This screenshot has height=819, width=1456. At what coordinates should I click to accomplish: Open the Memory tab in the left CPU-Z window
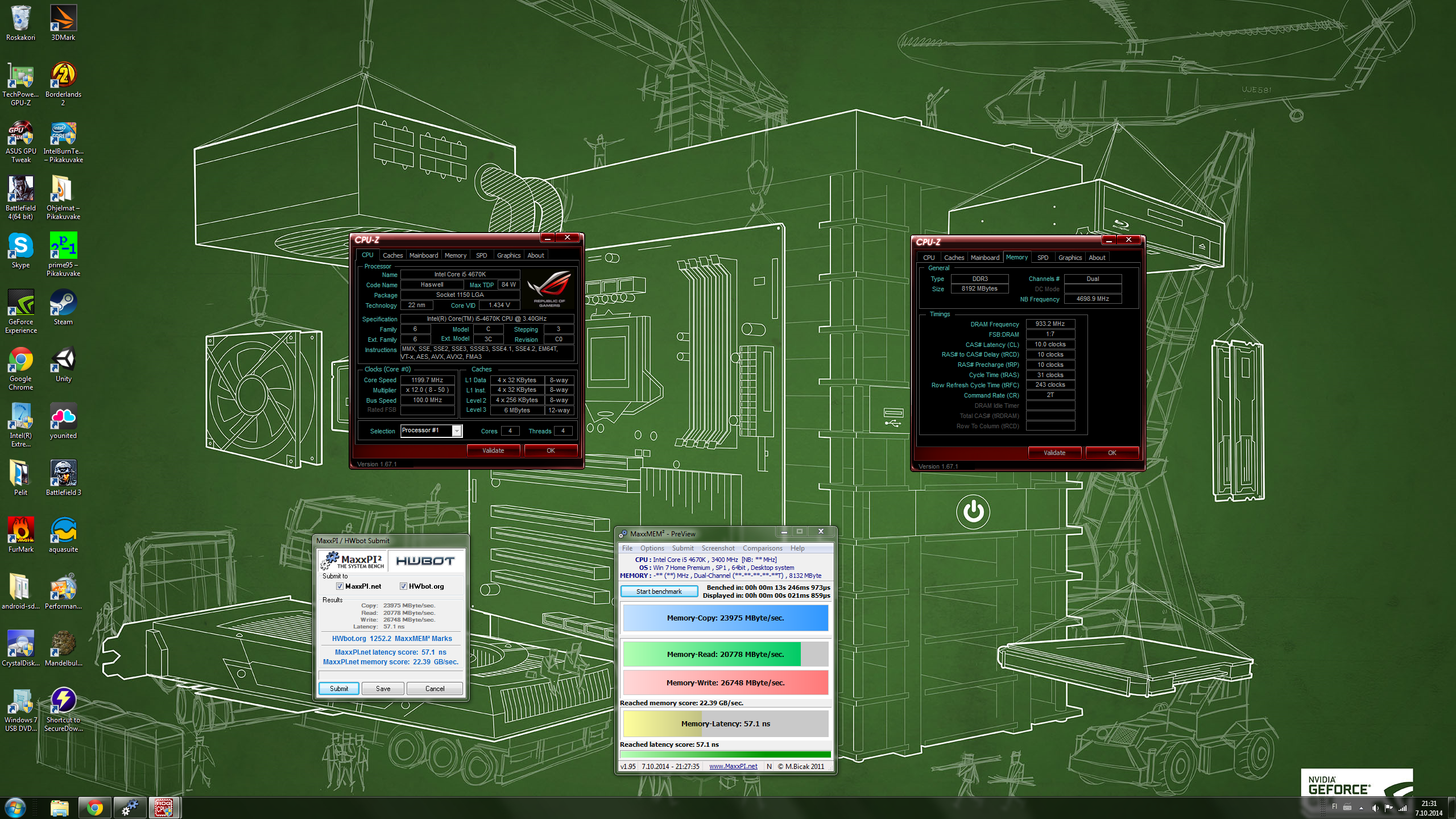[x=455, y=255]
